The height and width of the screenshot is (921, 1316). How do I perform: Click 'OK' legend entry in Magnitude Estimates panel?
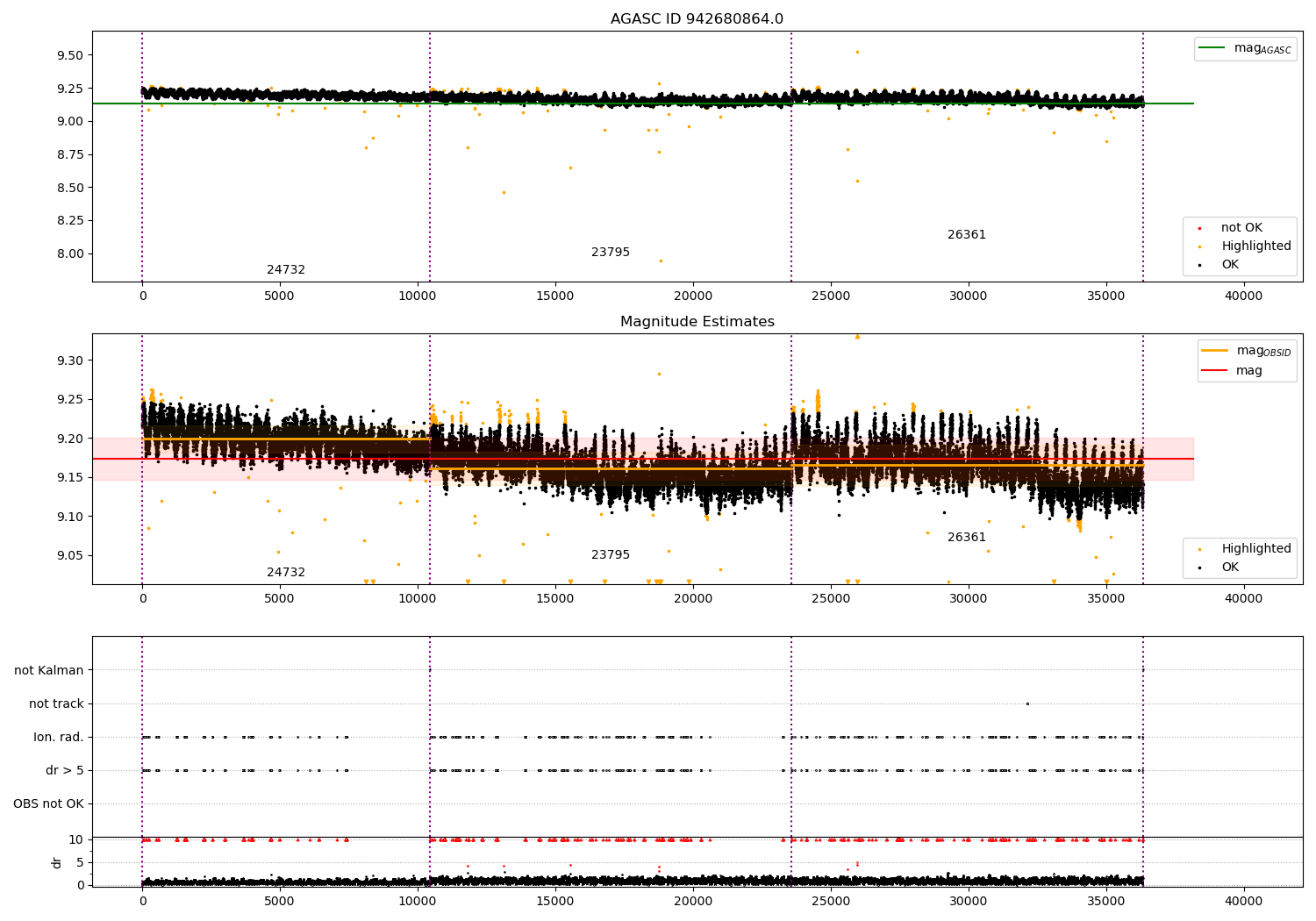point(1219,568)
